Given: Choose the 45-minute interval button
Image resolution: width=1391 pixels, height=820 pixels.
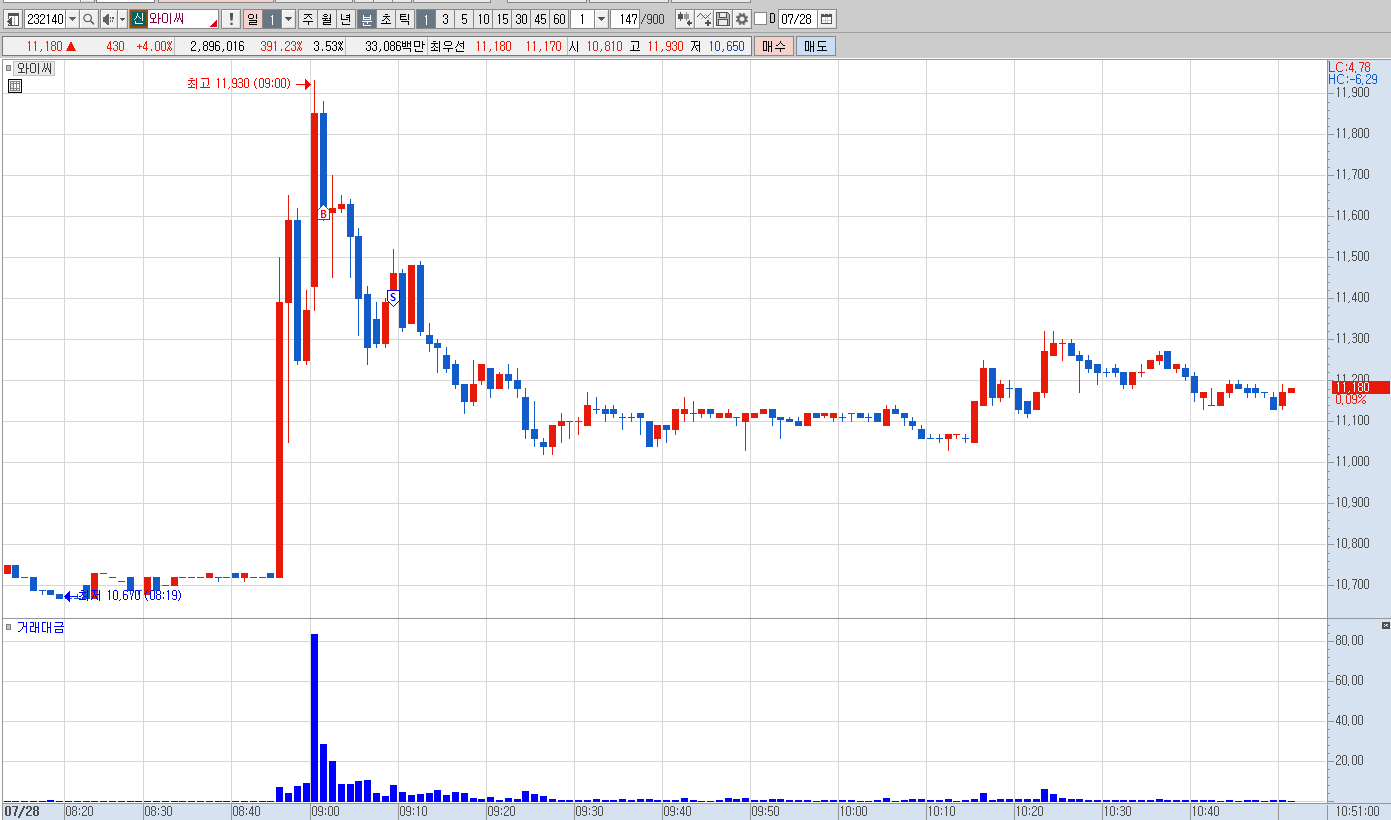Looking at the screenshot, I should click(540, 19).
